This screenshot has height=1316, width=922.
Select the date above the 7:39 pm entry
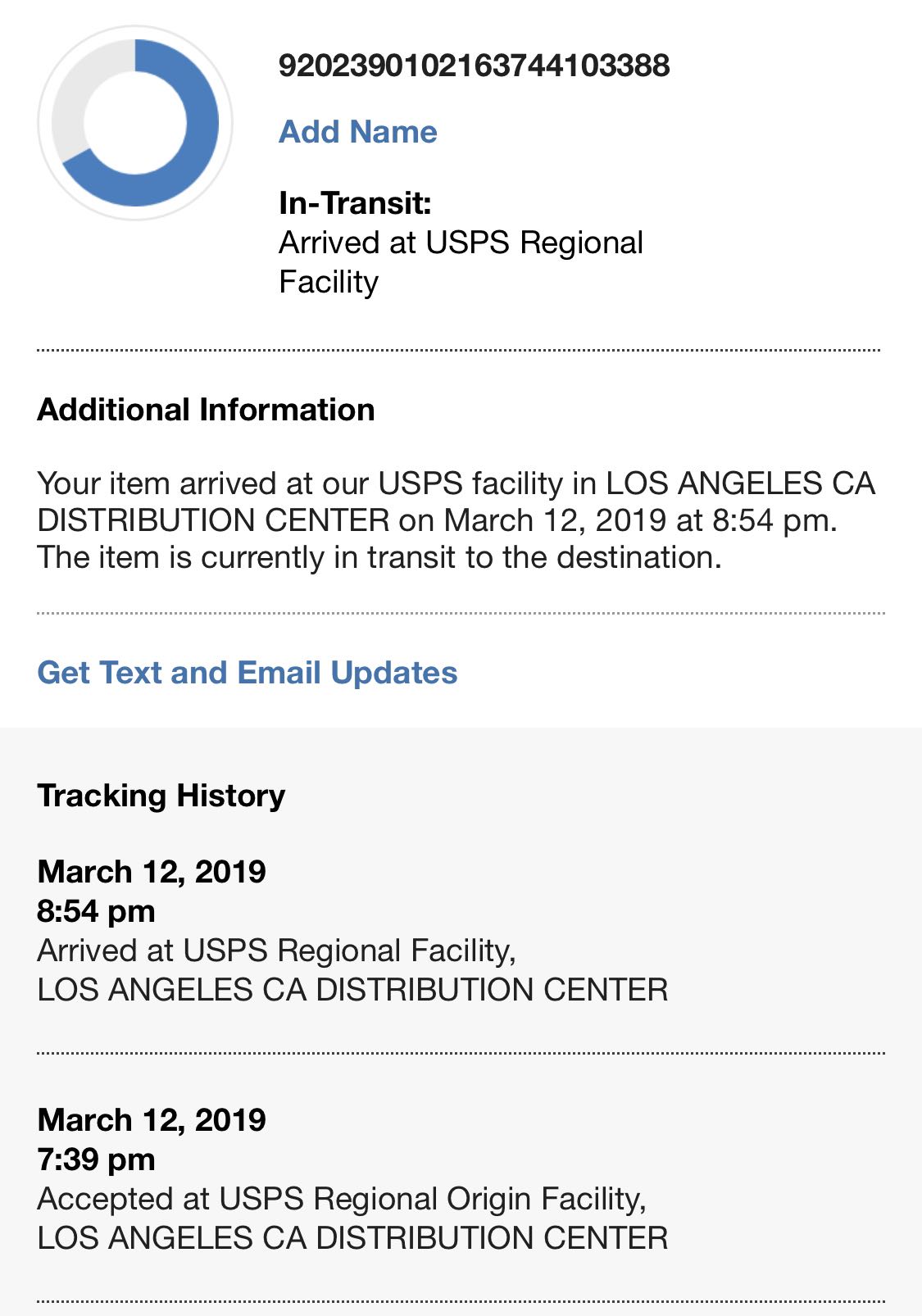152,1119
